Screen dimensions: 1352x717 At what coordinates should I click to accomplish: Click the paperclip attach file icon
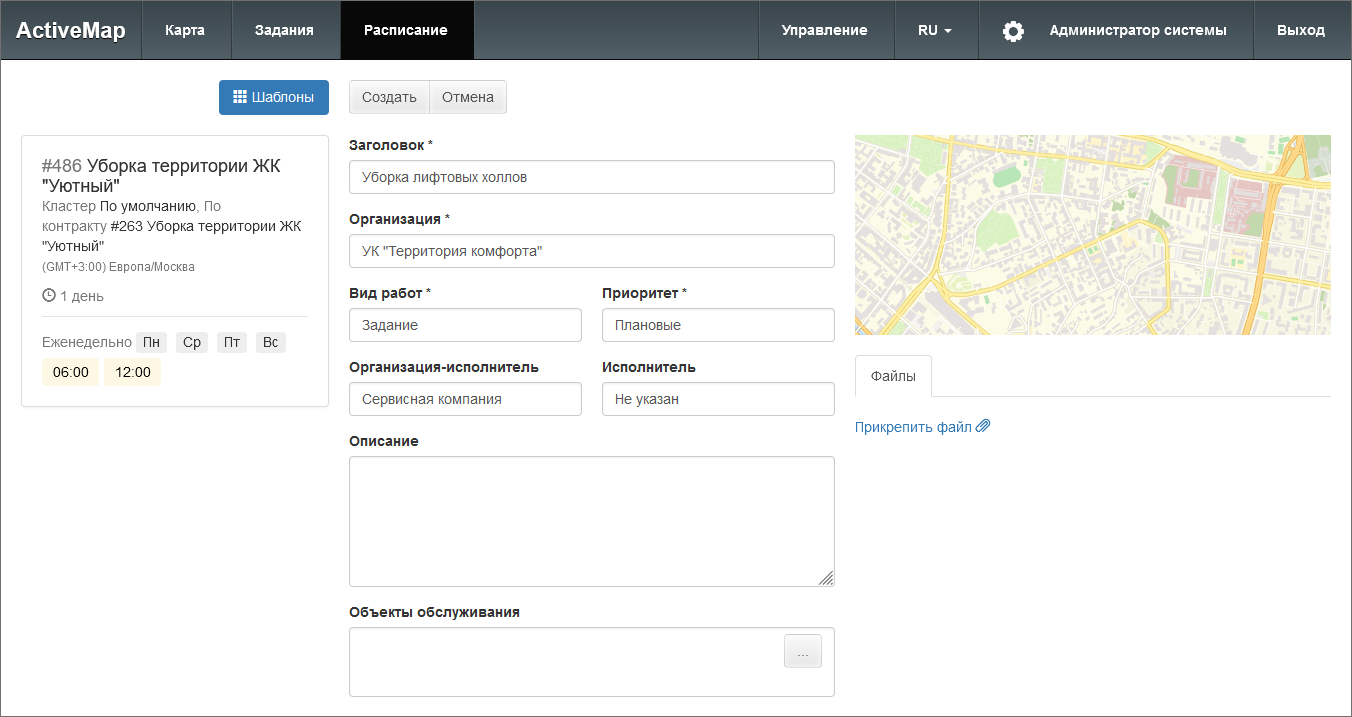tap(983, 427)
